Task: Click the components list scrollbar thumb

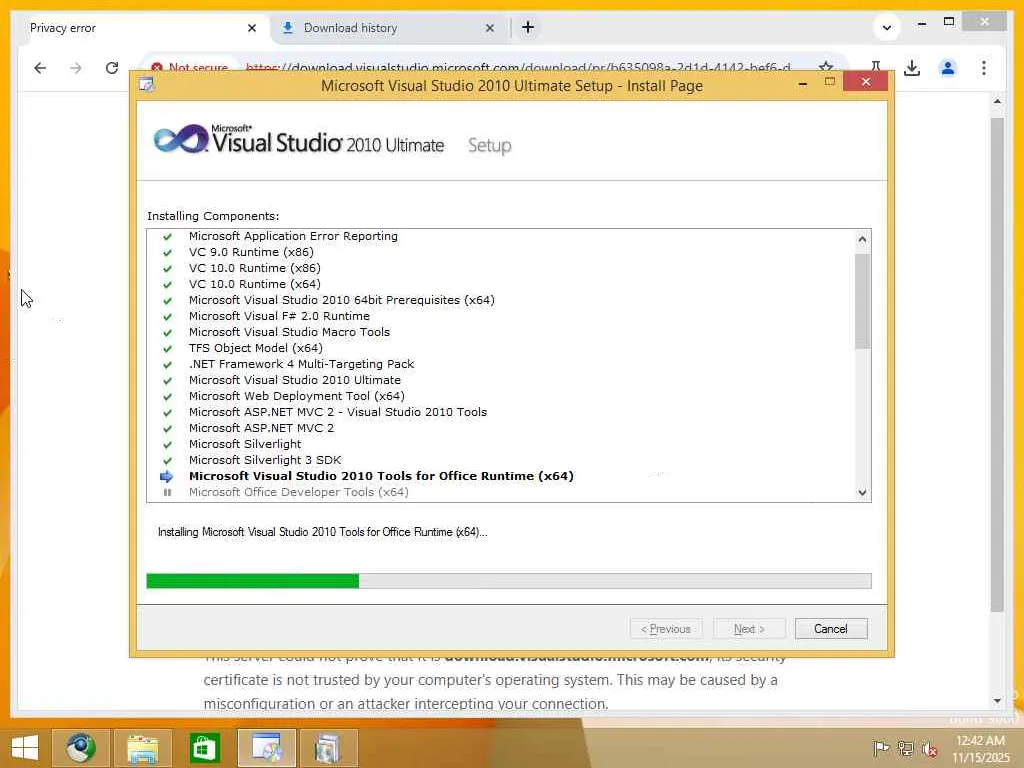Action: 862,302
